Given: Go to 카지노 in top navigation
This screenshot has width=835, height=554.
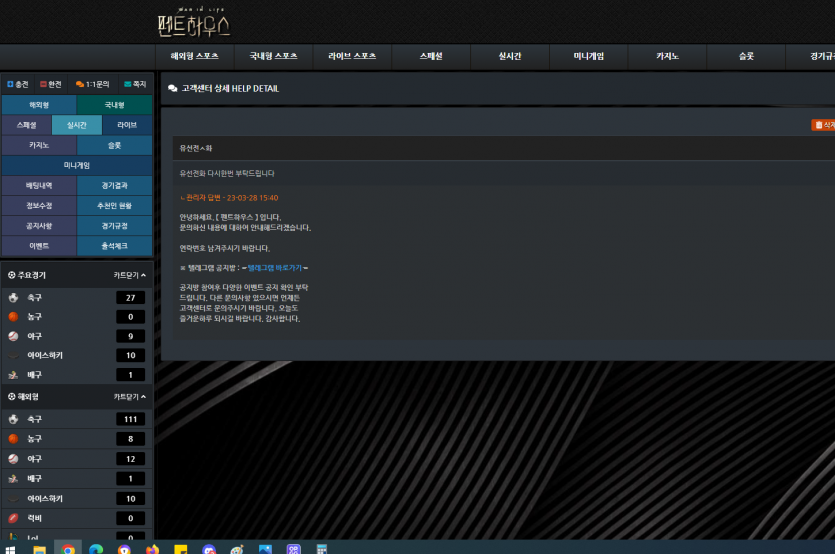Looking at the screenshot, I should [667, 56].
